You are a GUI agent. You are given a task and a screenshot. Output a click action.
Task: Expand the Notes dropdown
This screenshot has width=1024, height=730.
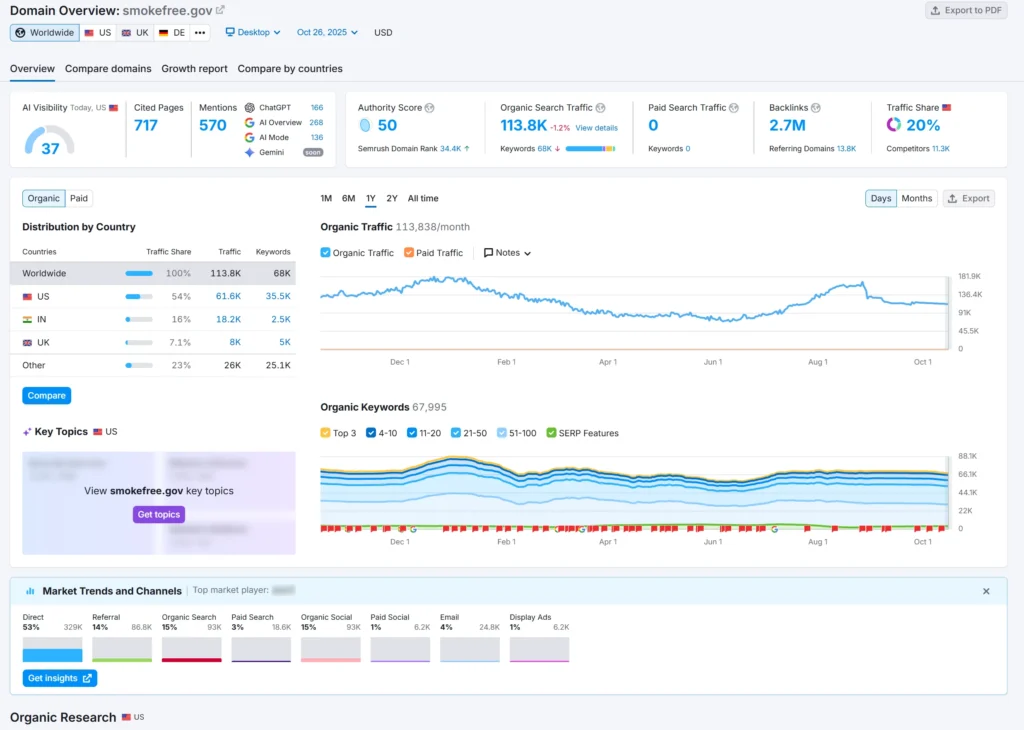[x=507, y=253]
